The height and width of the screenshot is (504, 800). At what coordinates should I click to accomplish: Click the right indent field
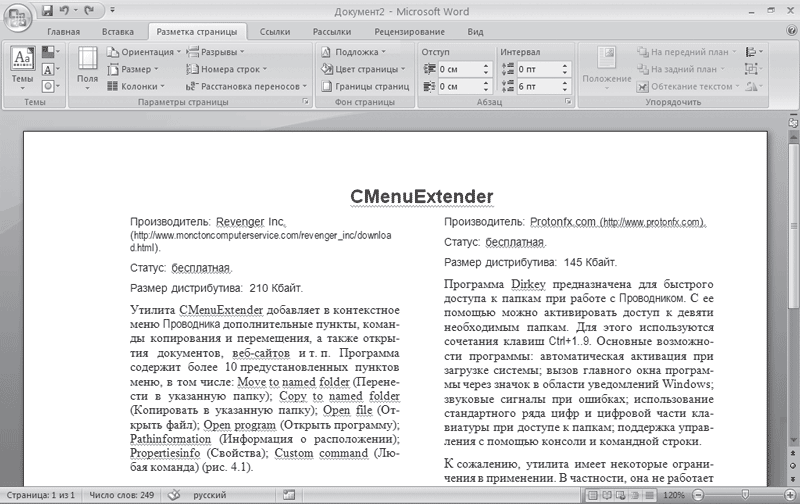coord(459,87)
